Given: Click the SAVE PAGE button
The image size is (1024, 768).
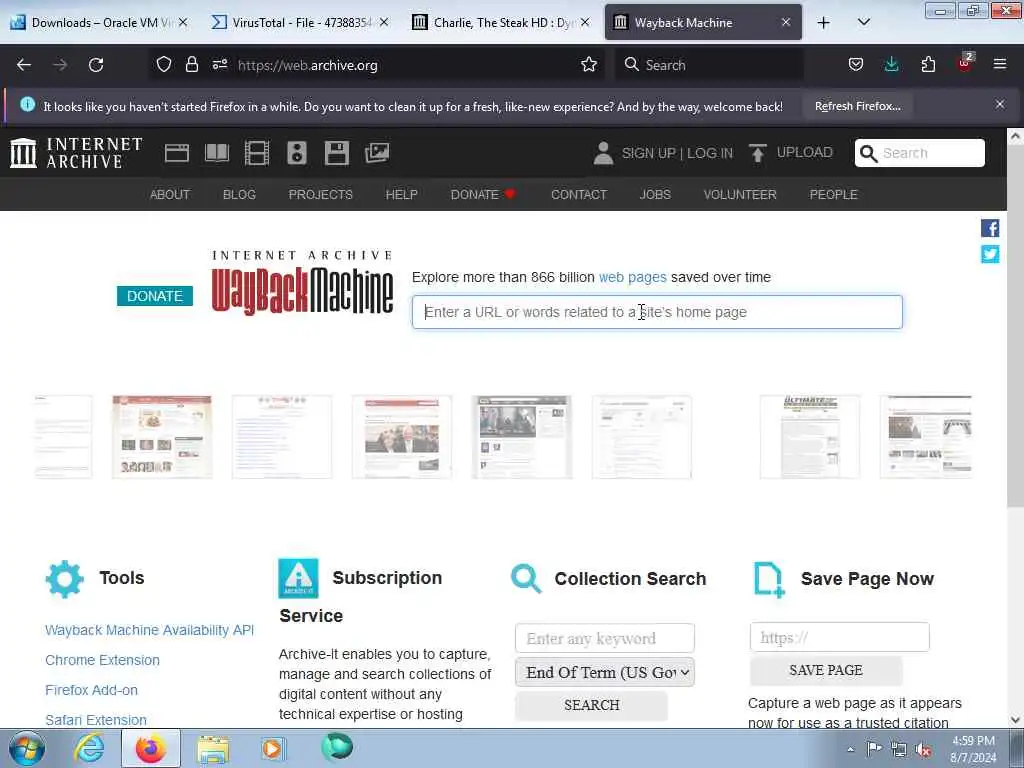Looking at the screenshot, I should pos(825,671).
